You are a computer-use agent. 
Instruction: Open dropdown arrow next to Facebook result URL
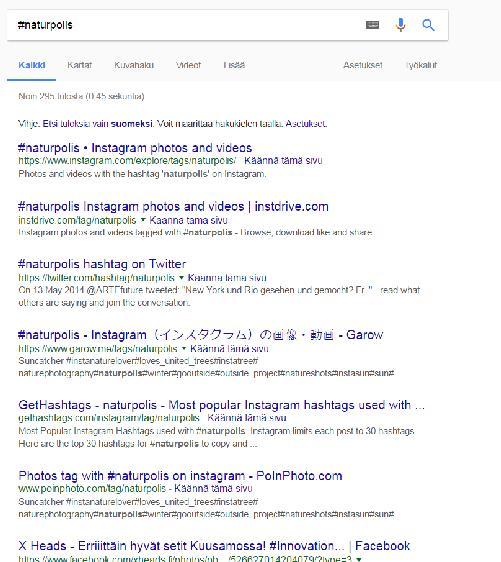coord(359,559)
